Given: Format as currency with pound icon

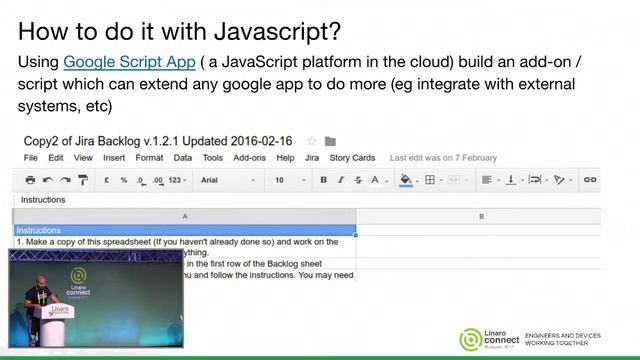Looking at the screenshot, I should [107, 180].
